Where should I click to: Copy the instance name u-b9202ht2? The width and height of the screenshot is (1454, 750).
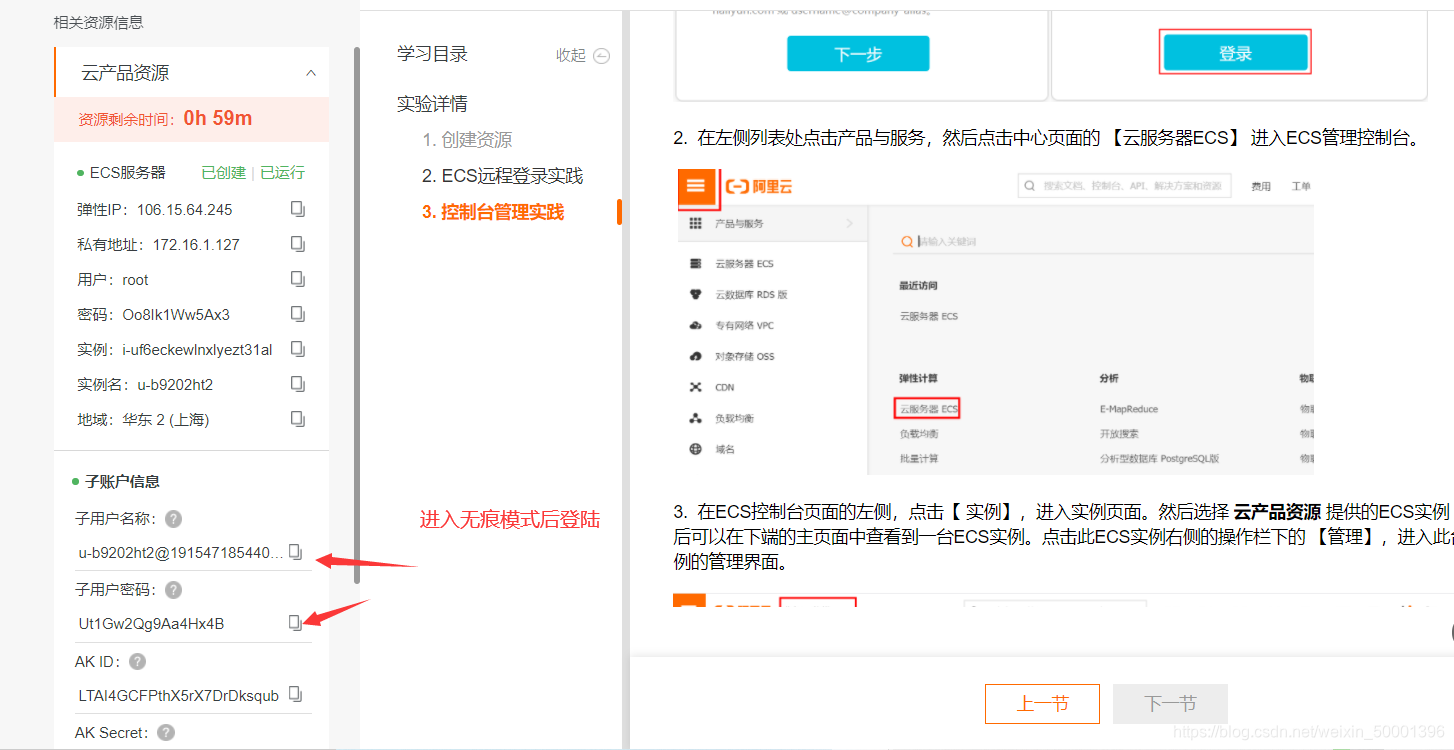point(297,384)
